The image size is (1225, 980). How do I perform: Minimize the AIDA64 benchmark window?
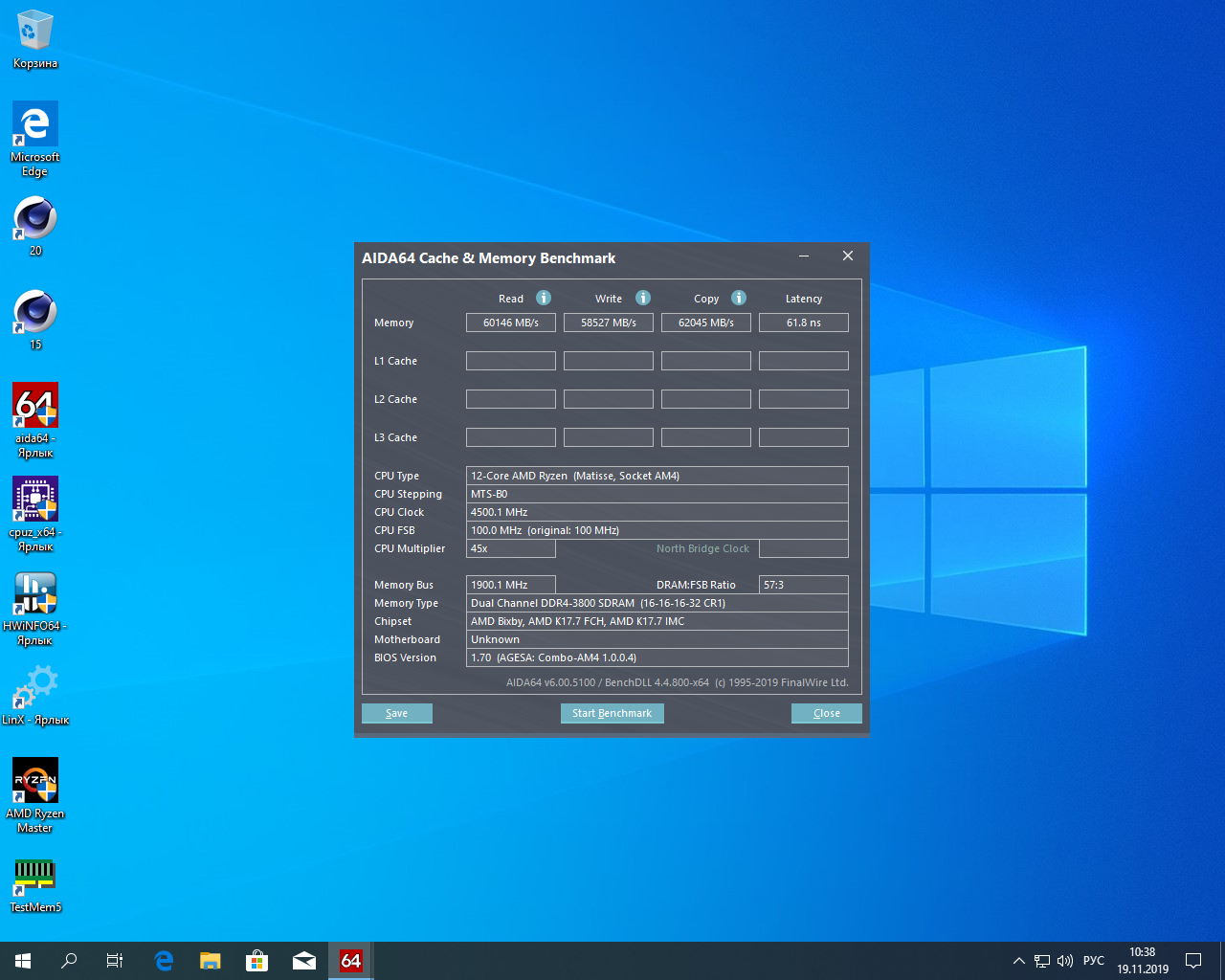(x=804, y=256)
